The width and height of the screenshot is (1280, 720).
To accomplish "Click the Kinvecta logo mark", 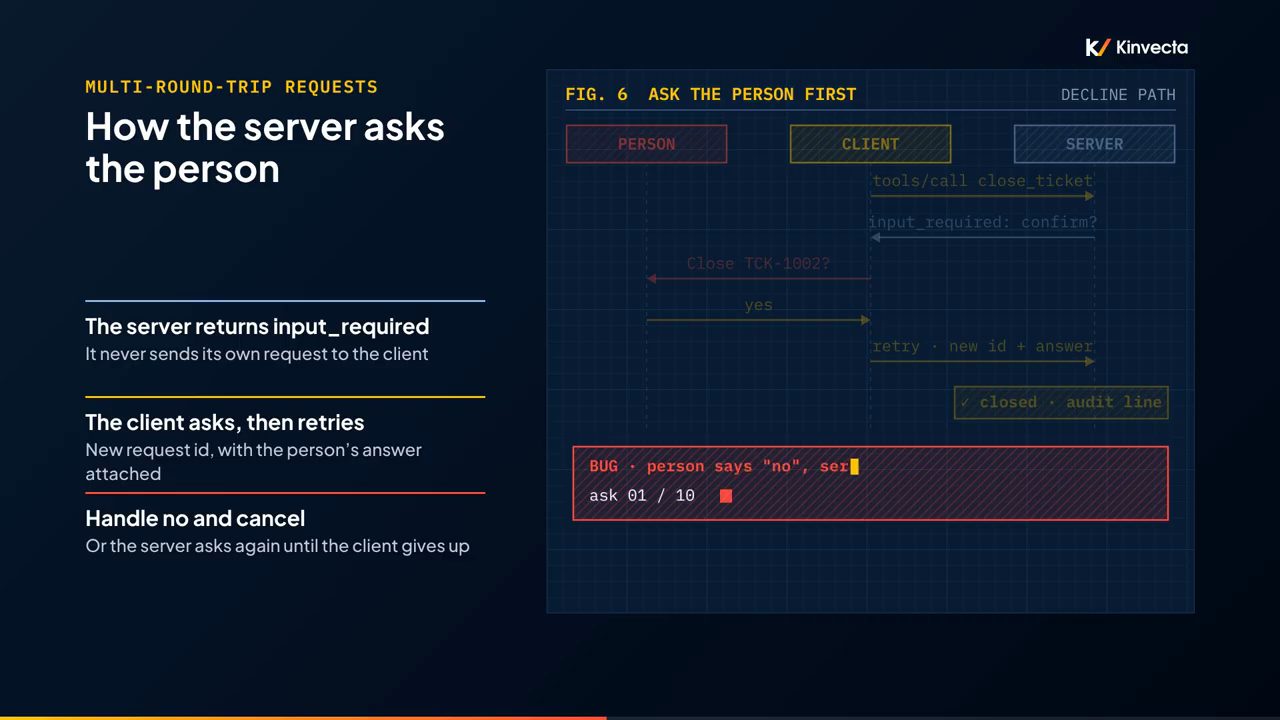I will point(1098,47).
